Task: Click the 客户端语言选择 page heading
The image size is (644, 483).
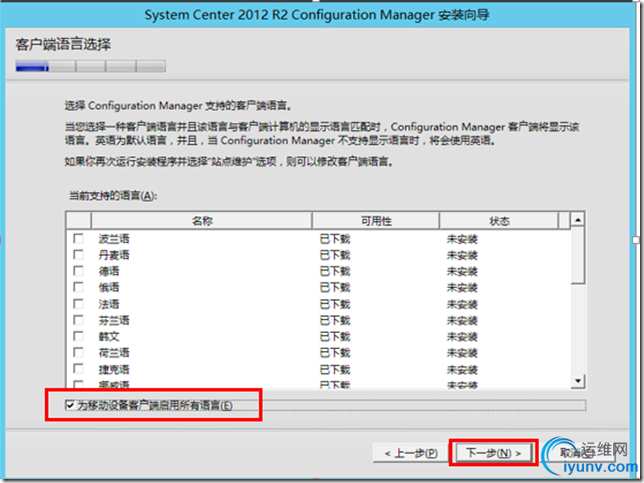Action: point(63,44)
